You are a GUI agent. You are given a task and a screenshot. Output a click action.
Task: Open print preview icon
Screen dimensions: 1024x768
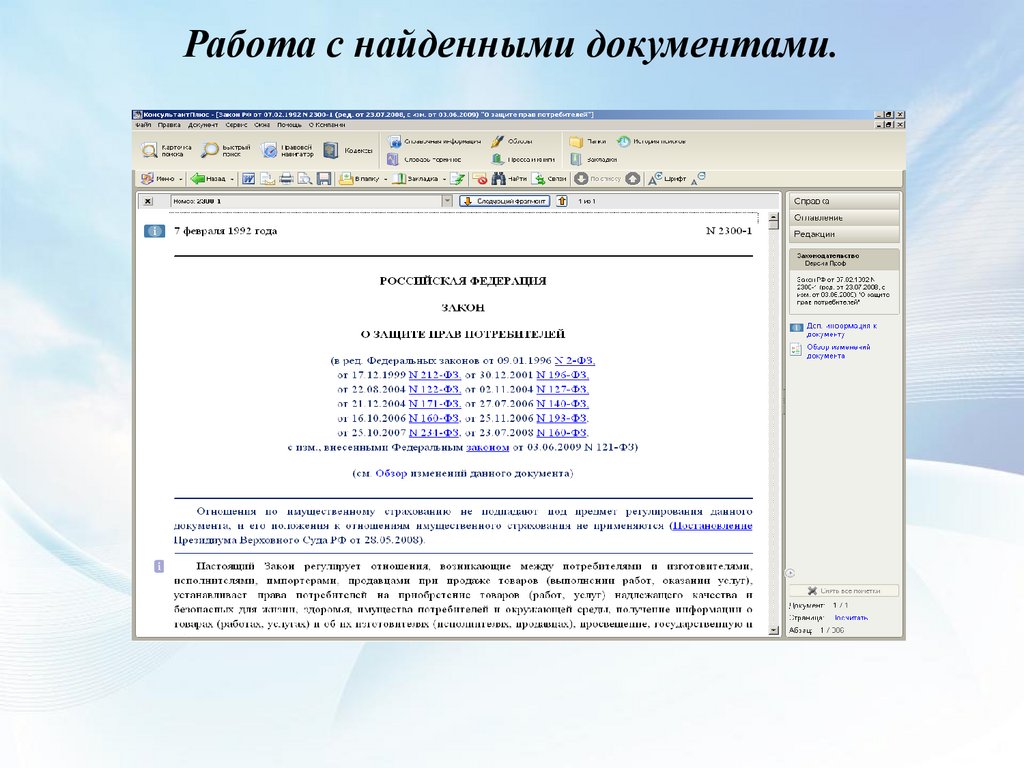pos(305,178)
